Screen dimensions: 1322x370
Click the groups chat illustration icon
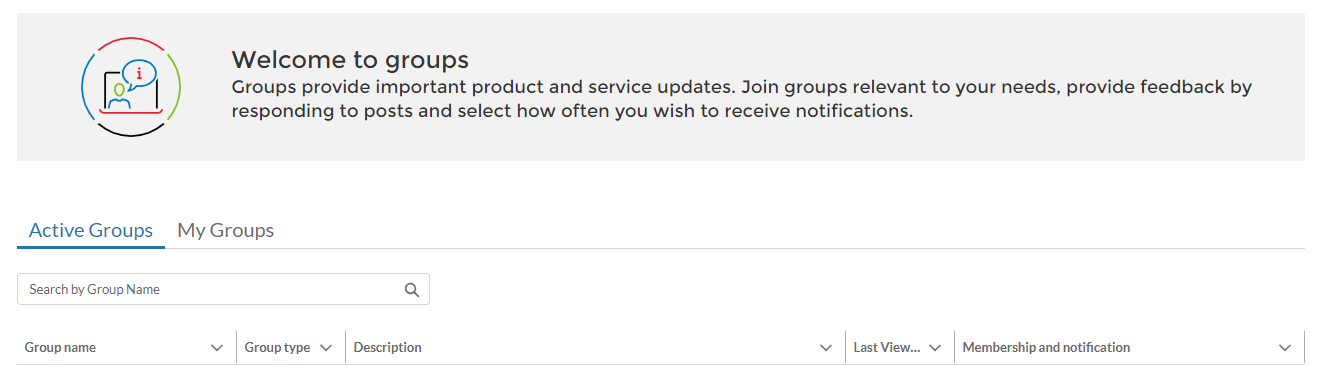131,87
